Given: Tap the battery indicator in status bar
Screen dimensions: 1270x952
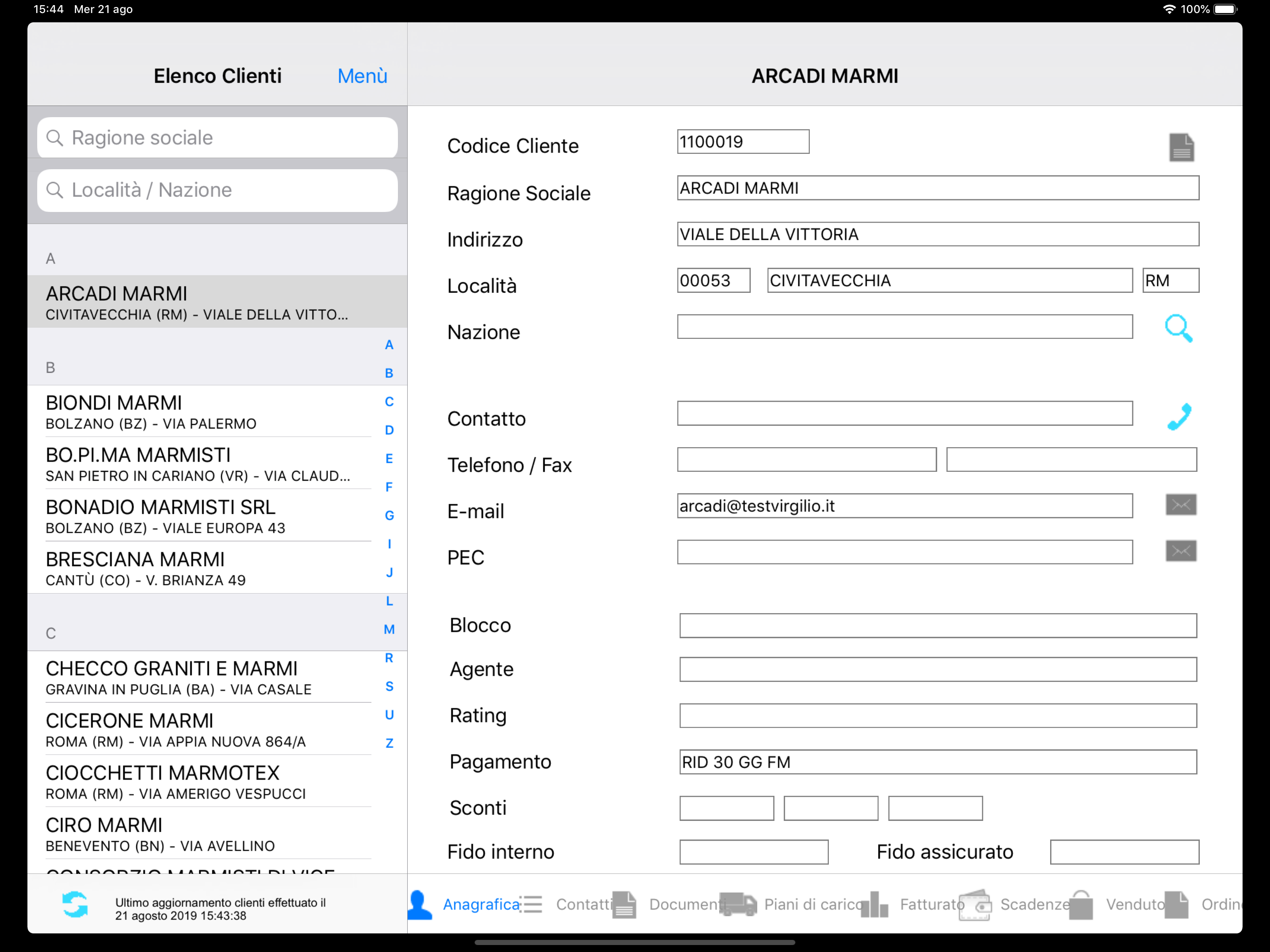Looking at the screenshot, I should click(1225, 9).
